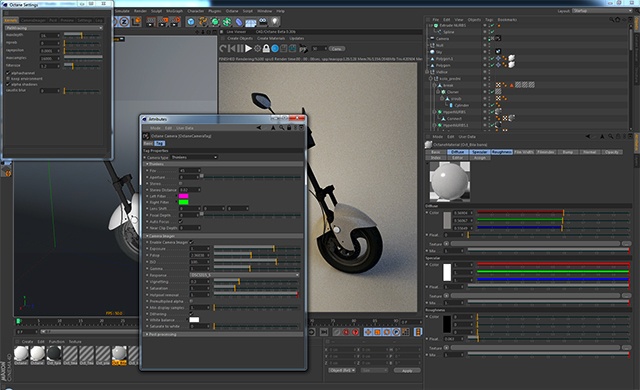Toggle the alphachannel checkbox in Octane Settings

8,73
